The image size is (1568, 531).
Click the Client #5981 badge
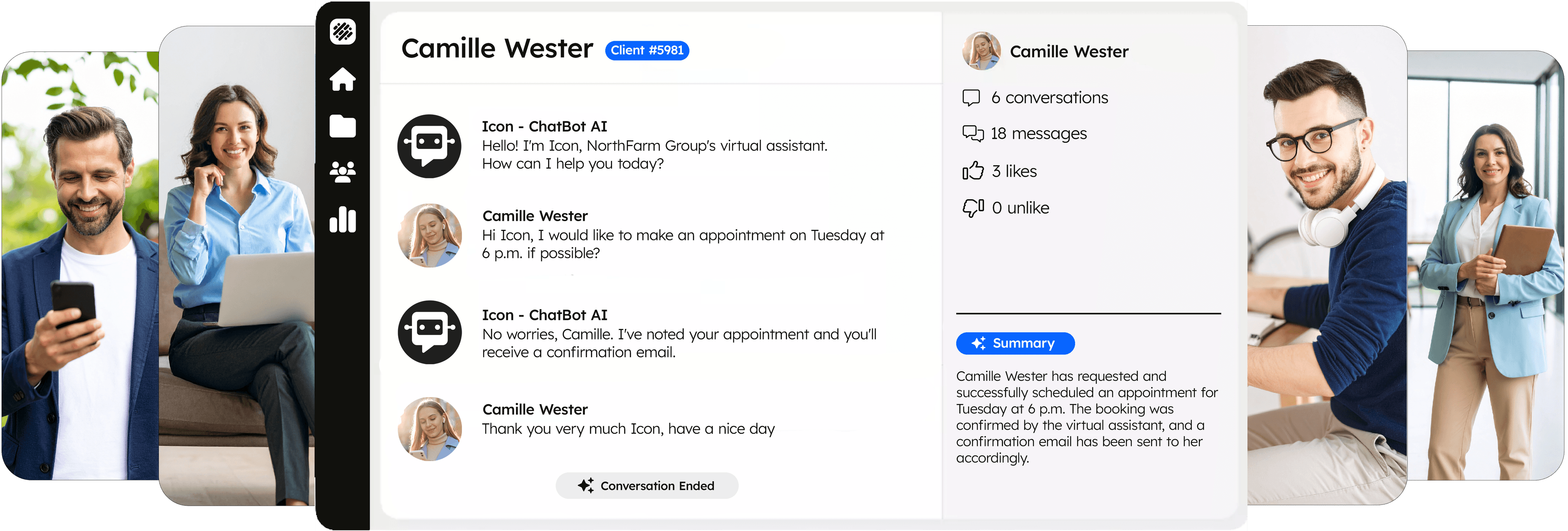(646, 51)
